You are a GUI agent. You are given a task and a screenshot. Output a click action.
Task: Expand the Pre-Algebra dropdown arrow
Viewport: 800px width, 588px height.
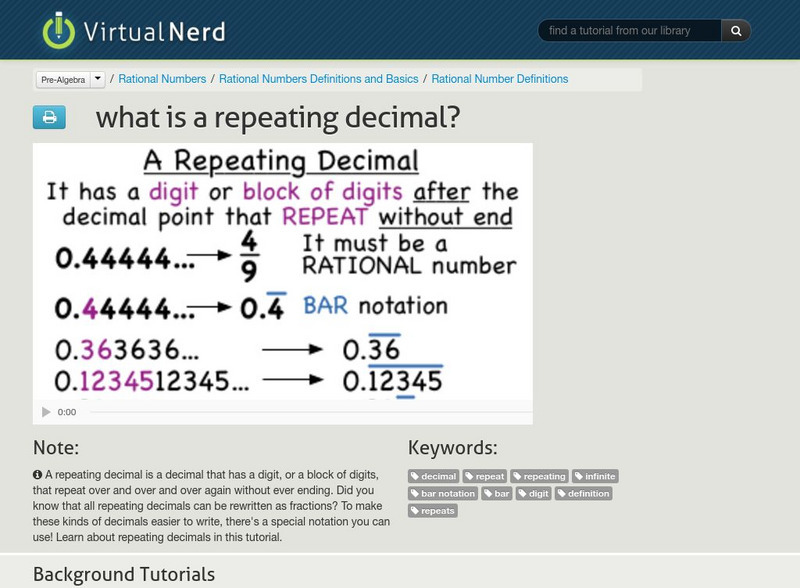pyautogui.click(x=96, y=76)
